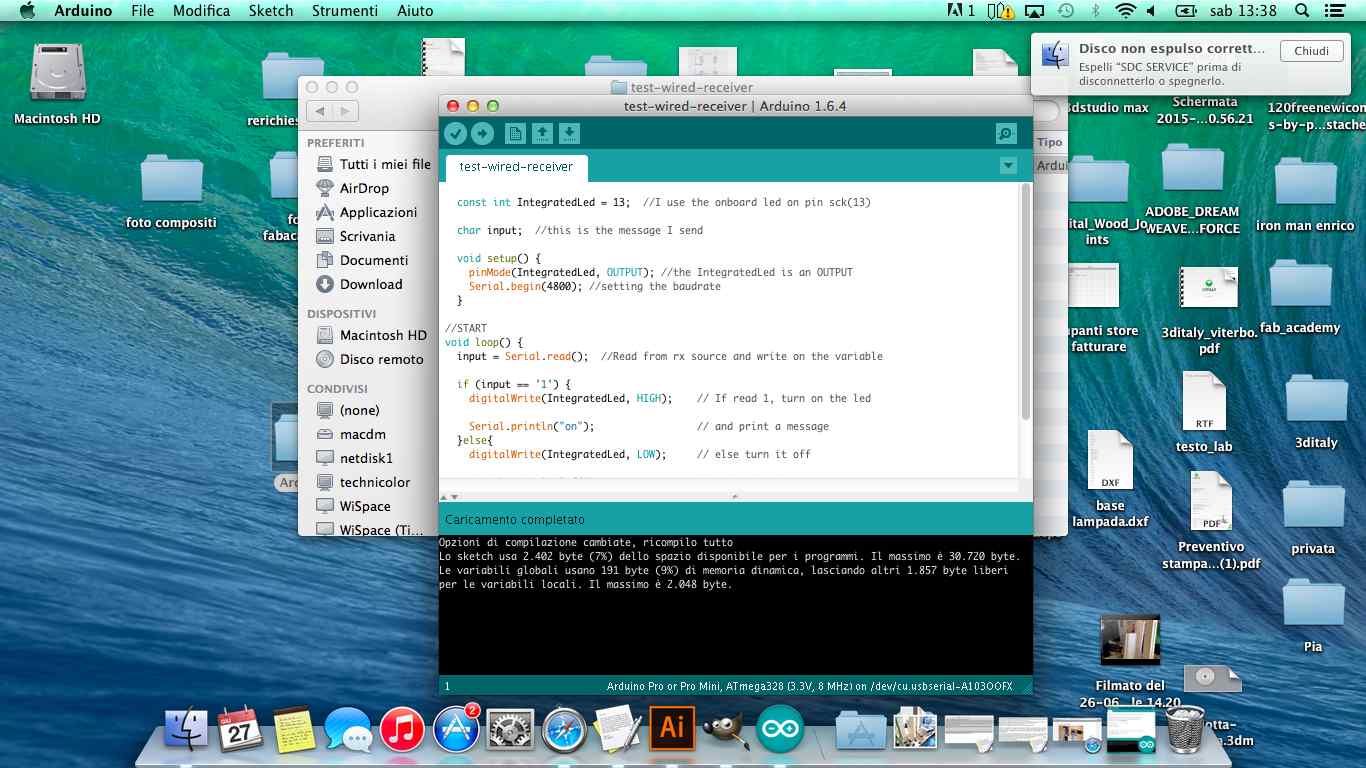Select Scrivania in the Finder sidebar
The image size is (1366, 768).
pos(355,236)
